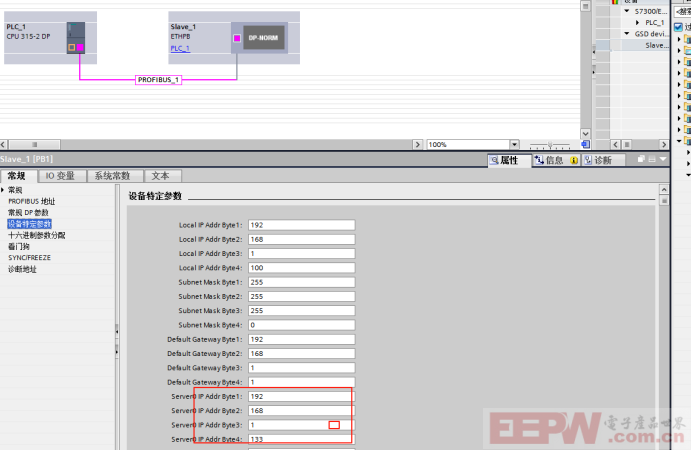
Task: Click the Subnet Mask Byte1 field
Action: tap(301, 282)
